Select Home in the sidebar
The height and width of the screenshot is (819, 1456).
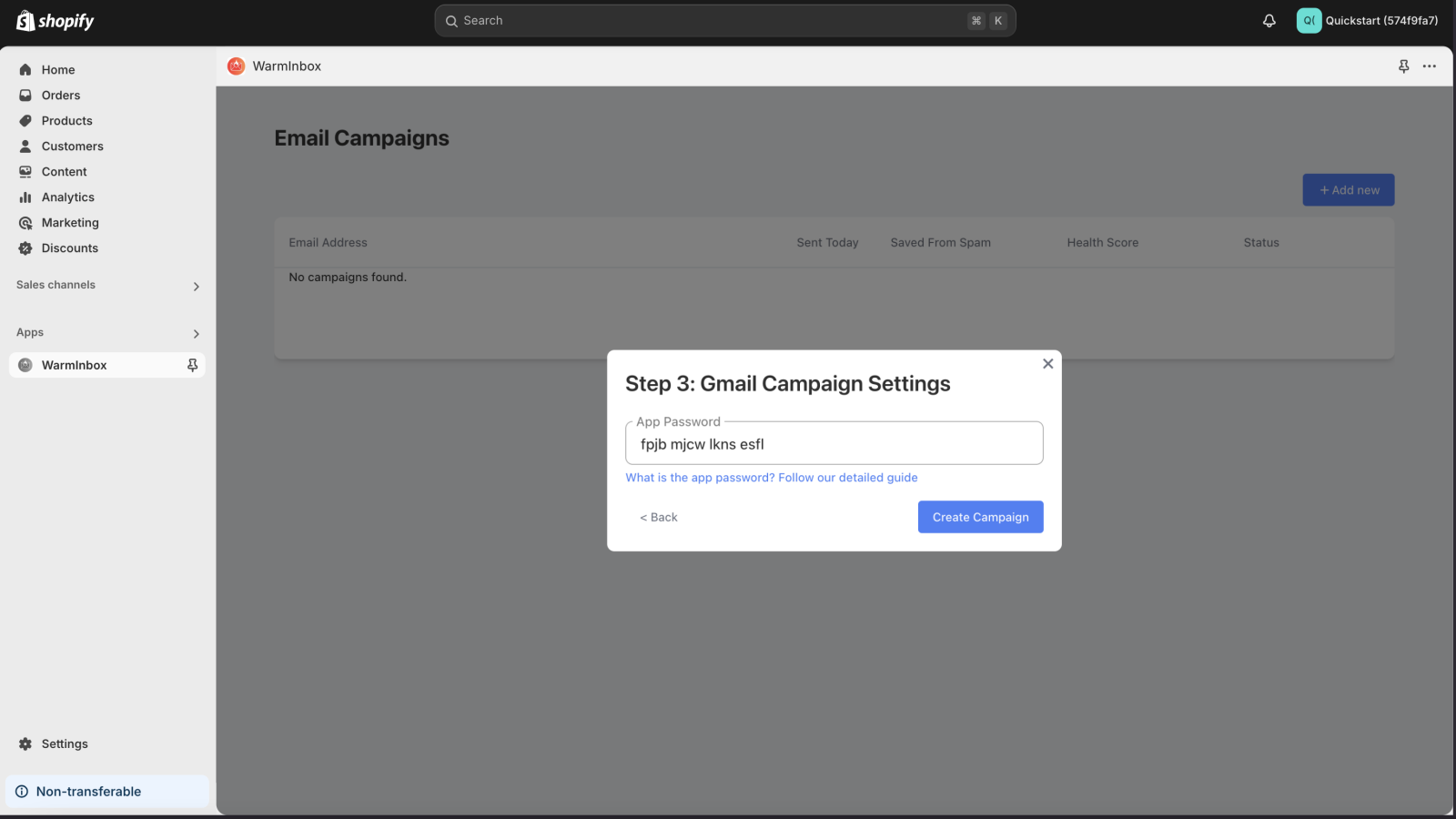coord(57,69)
